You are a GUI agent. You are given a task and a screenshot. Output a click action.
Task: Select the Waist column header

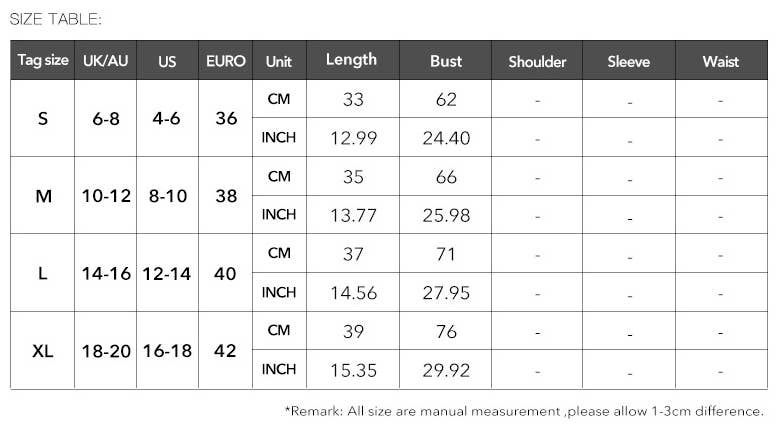tap(720, 61)
